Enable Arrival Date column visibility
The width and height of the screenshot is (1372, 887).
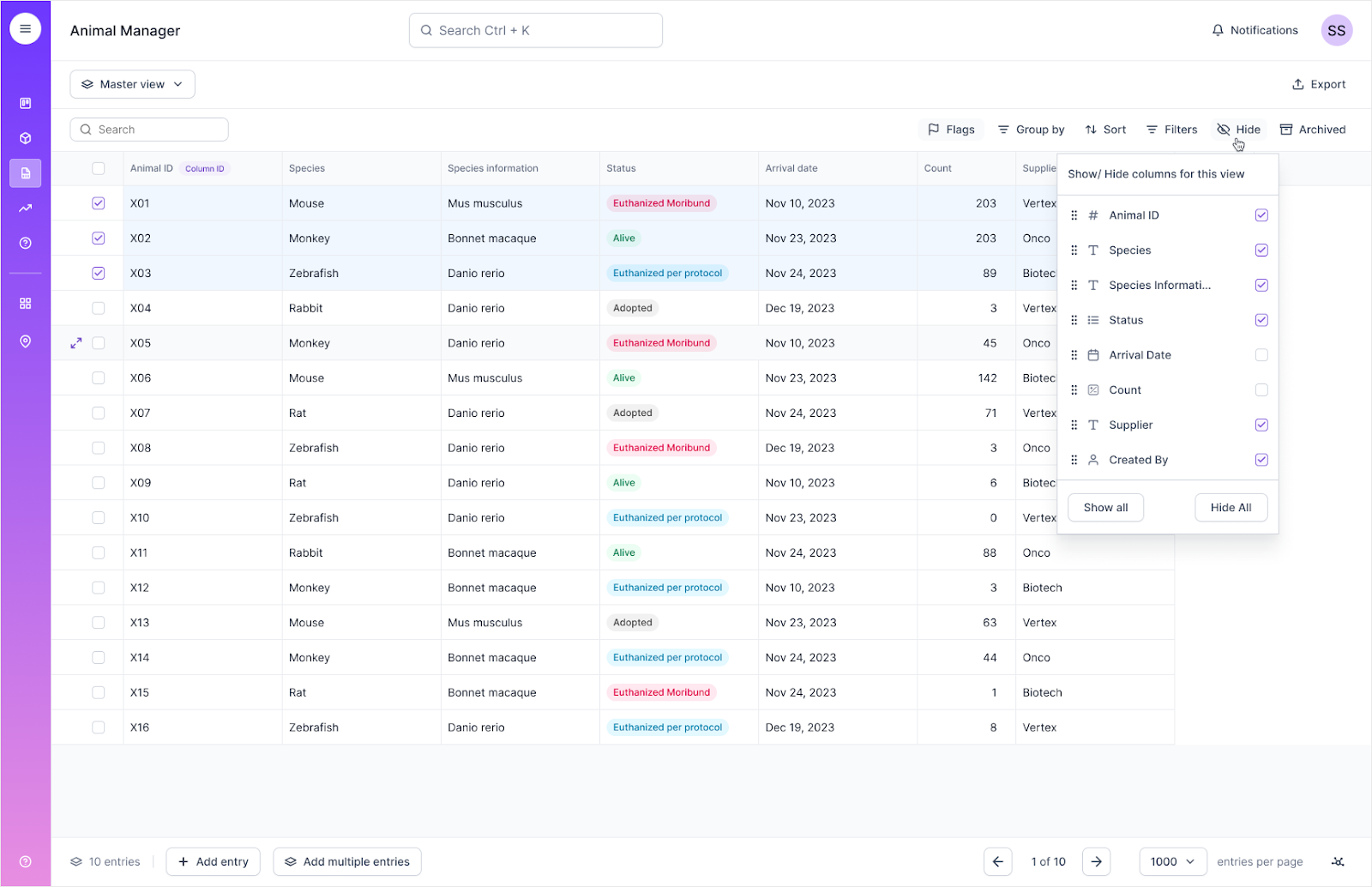(1261, 355)
